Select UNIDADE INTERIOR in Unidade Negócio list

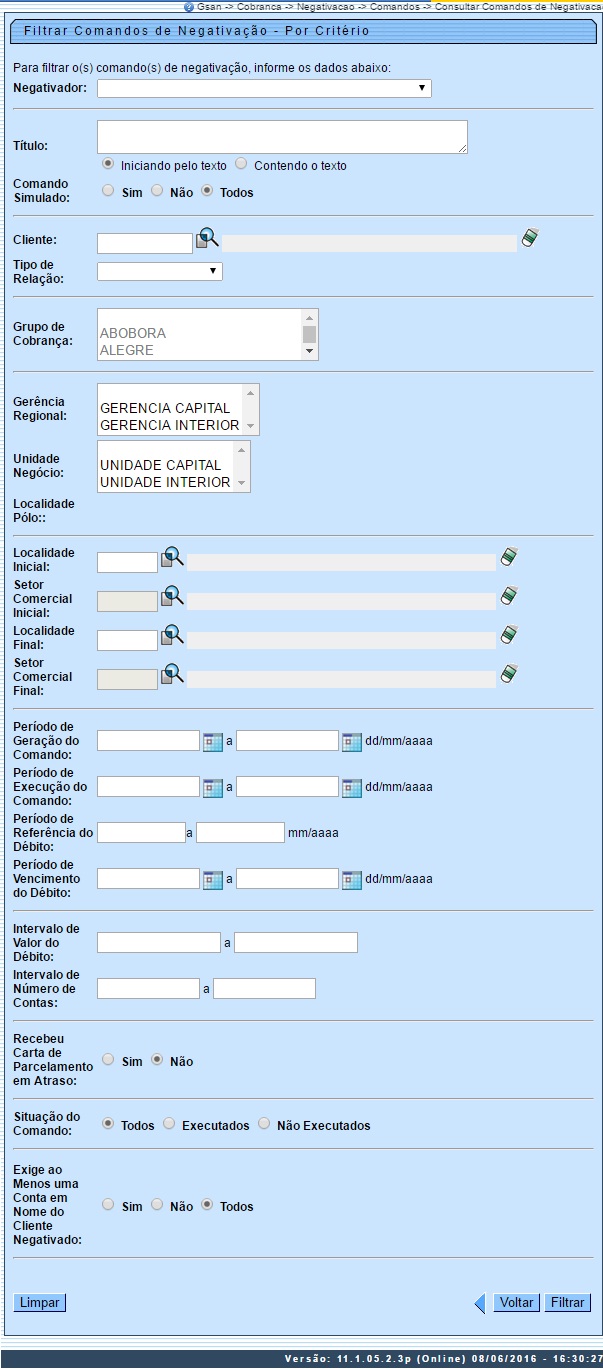[x=165, y=482]
